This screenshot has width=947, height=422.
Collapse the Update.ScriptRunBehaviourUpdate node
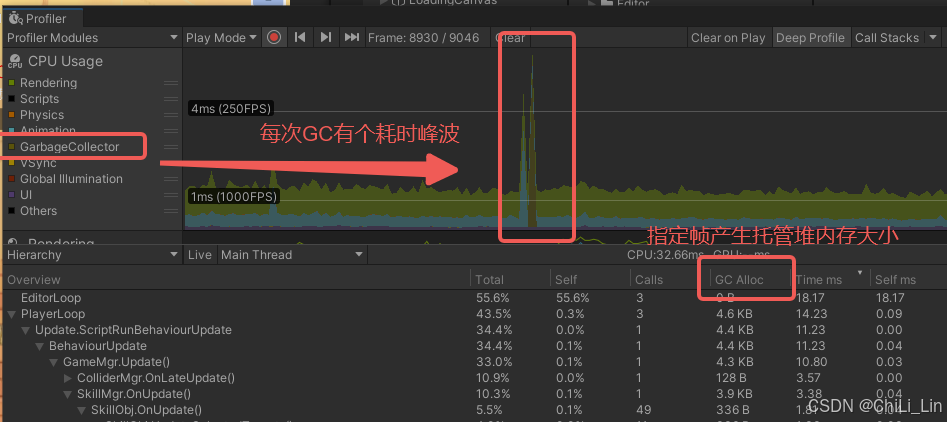(x=25, y=330)
